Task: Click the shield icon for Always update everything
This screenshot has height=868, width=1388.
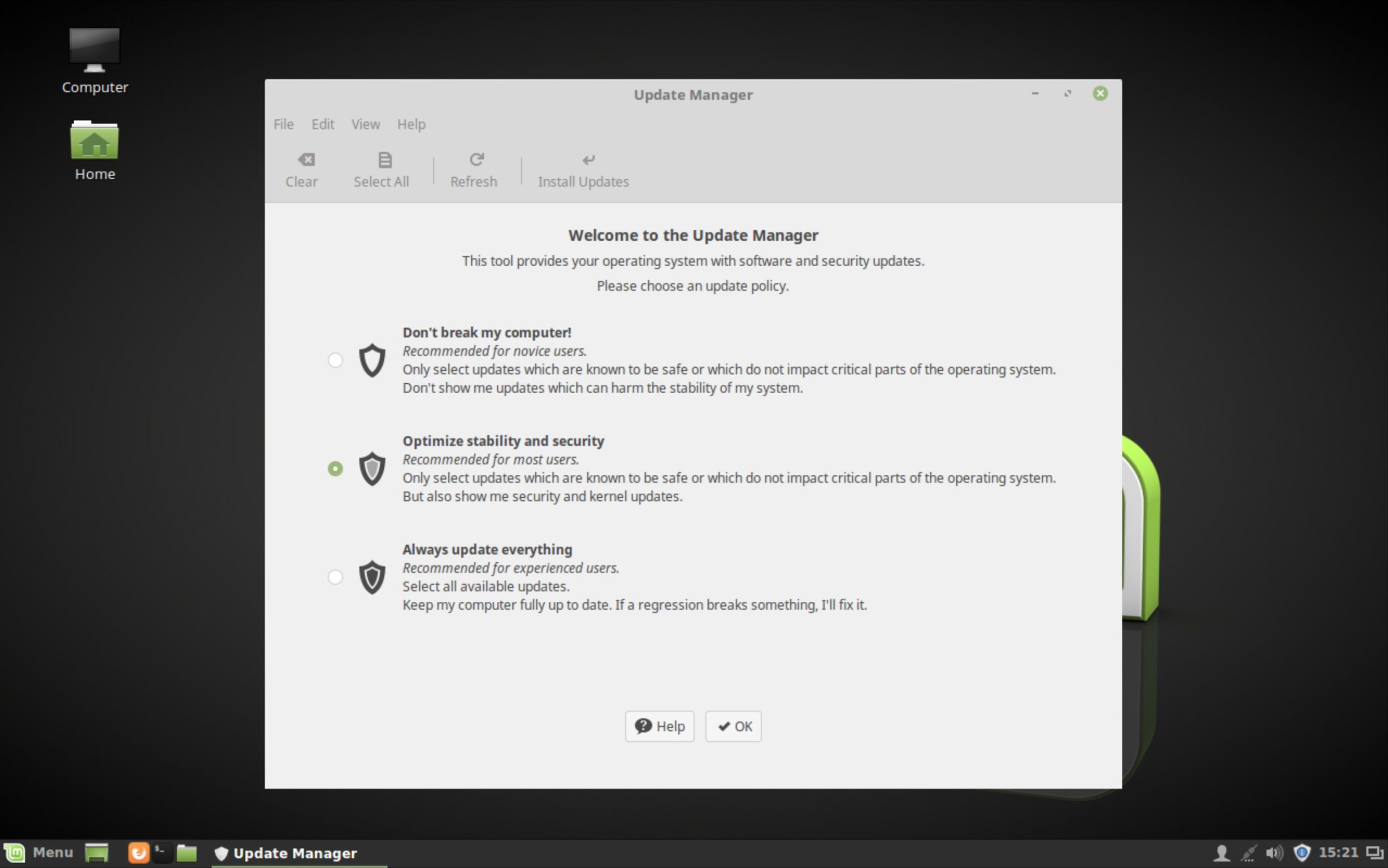Action: click(x=372, y=577)
